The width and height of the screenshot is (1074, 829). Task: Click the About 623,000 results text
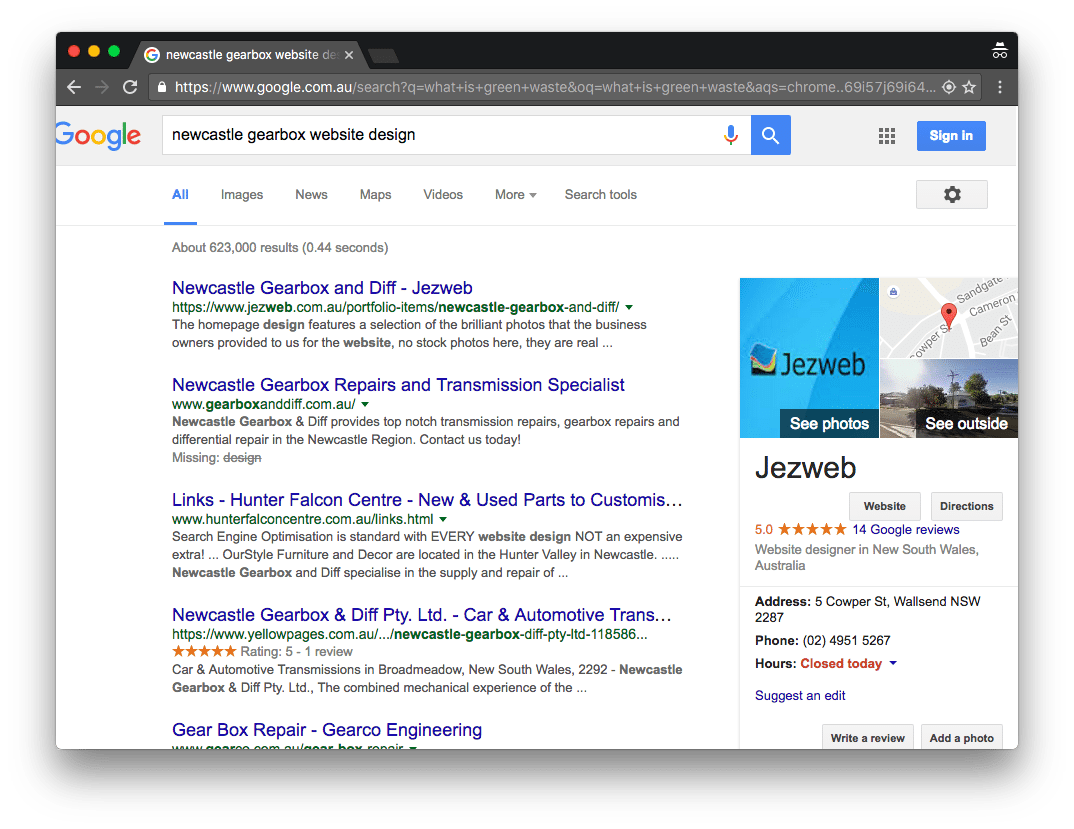[279, 247]
